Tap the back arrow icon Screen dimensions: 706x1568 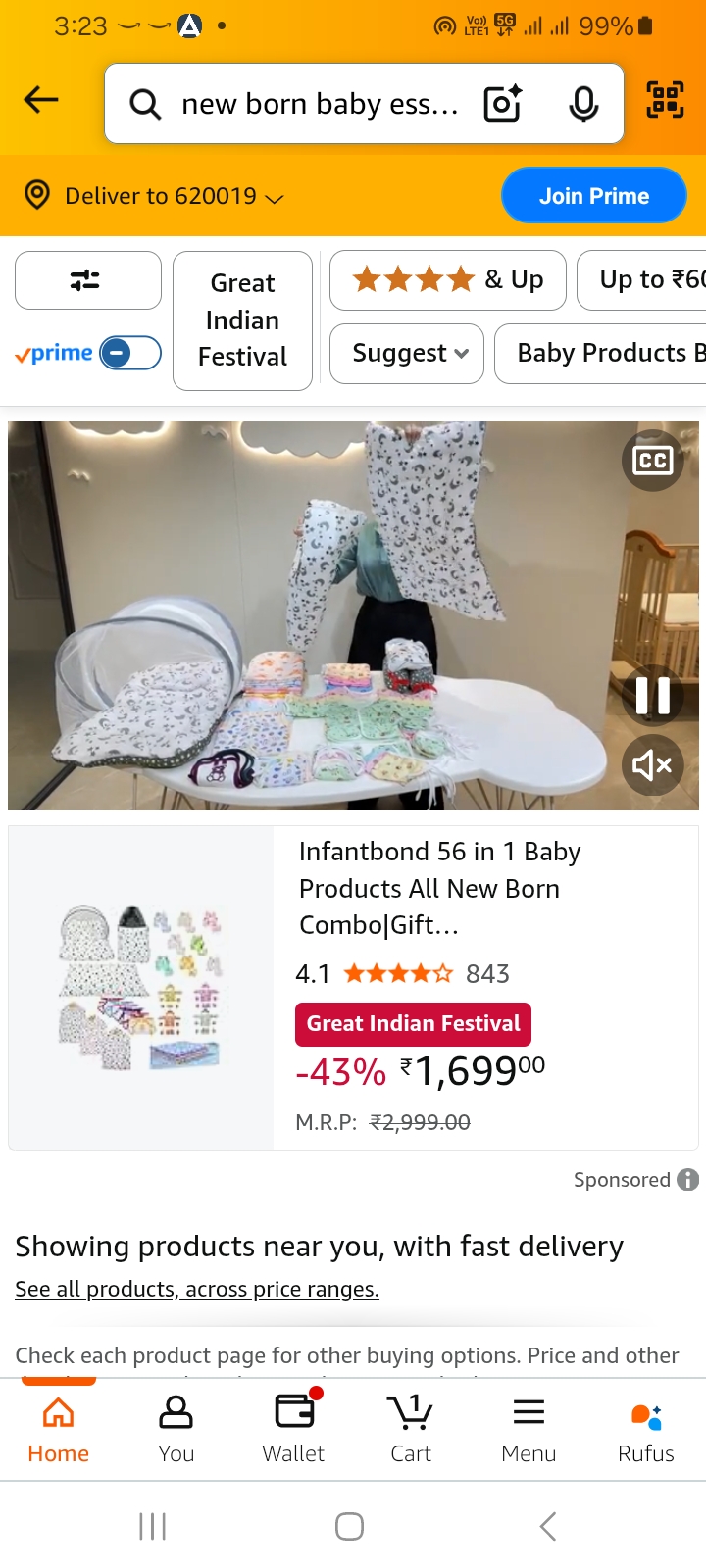tap(41, 100)
